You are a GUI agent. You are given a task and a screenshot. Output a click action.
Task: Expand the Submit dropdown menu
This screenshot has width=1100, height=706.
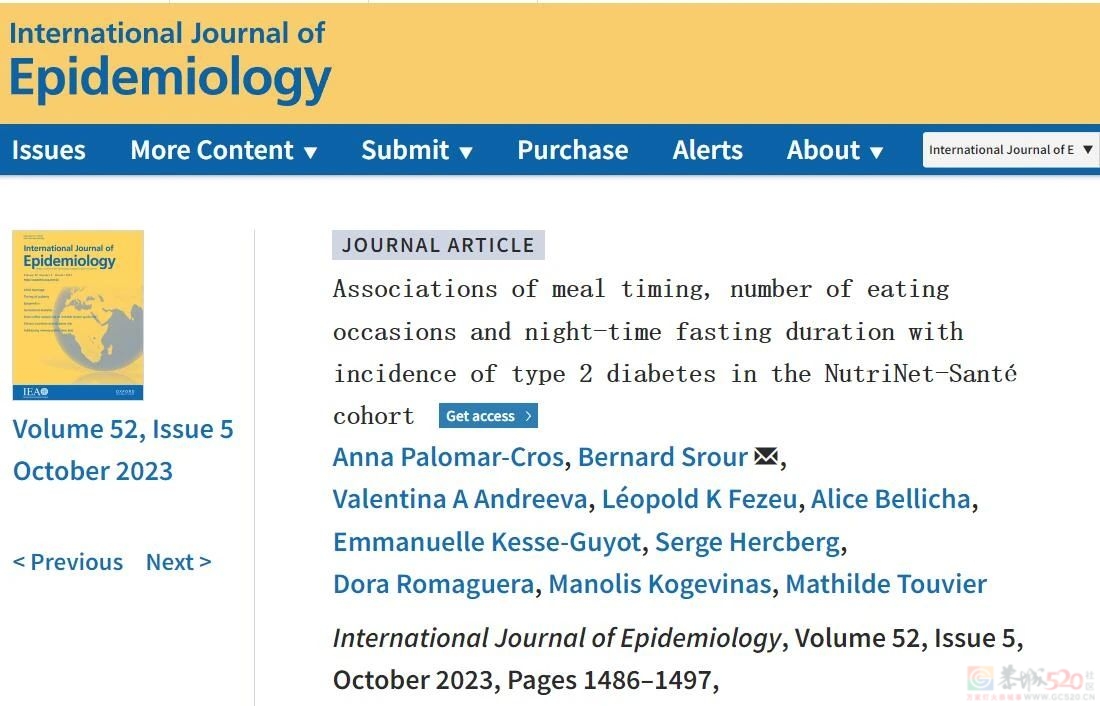[416, 151]
